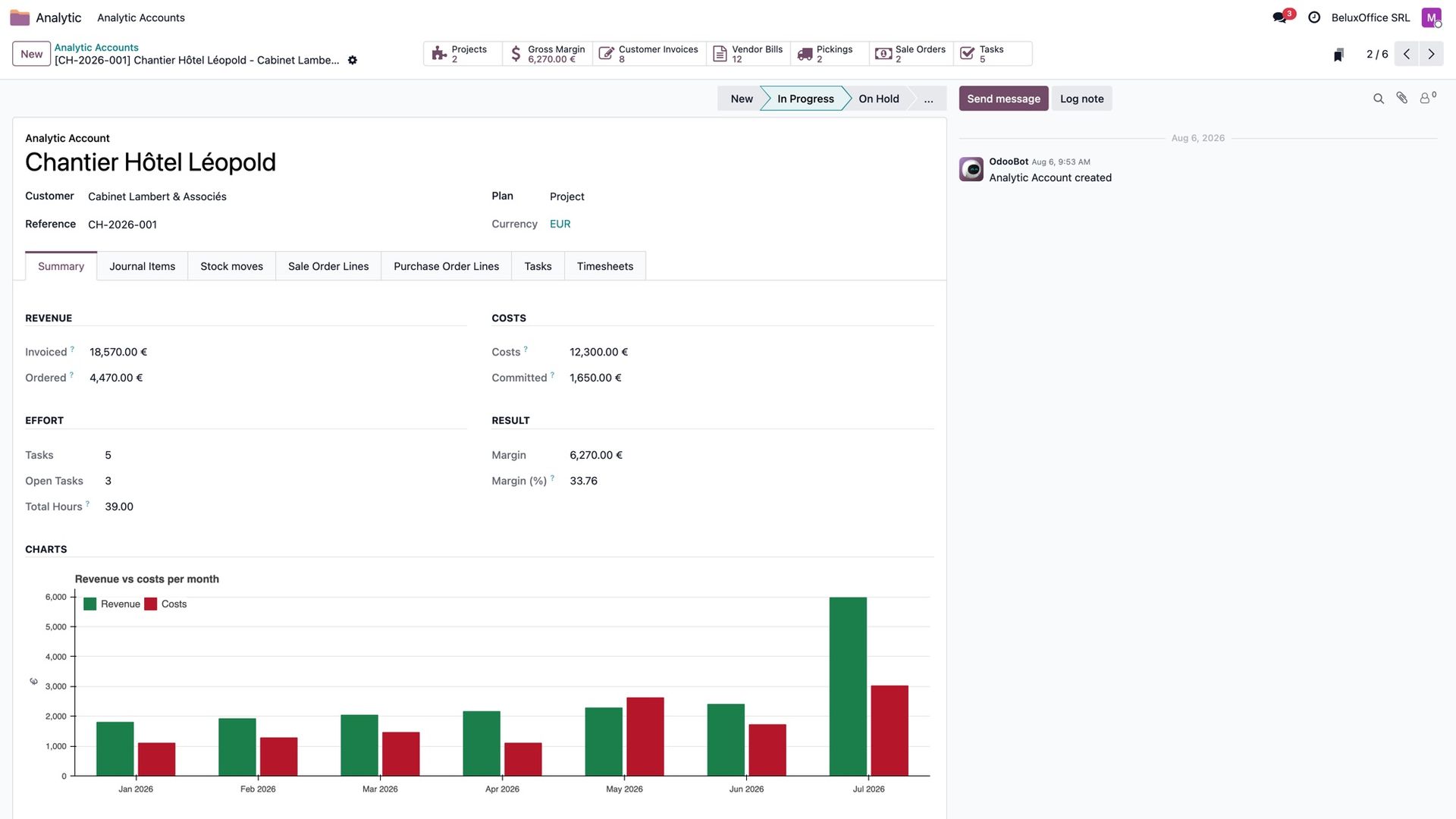Viewport: 1456px width, 819px height.
Task: Switch to Journal Items tab
Action: (x=142, y=266)
